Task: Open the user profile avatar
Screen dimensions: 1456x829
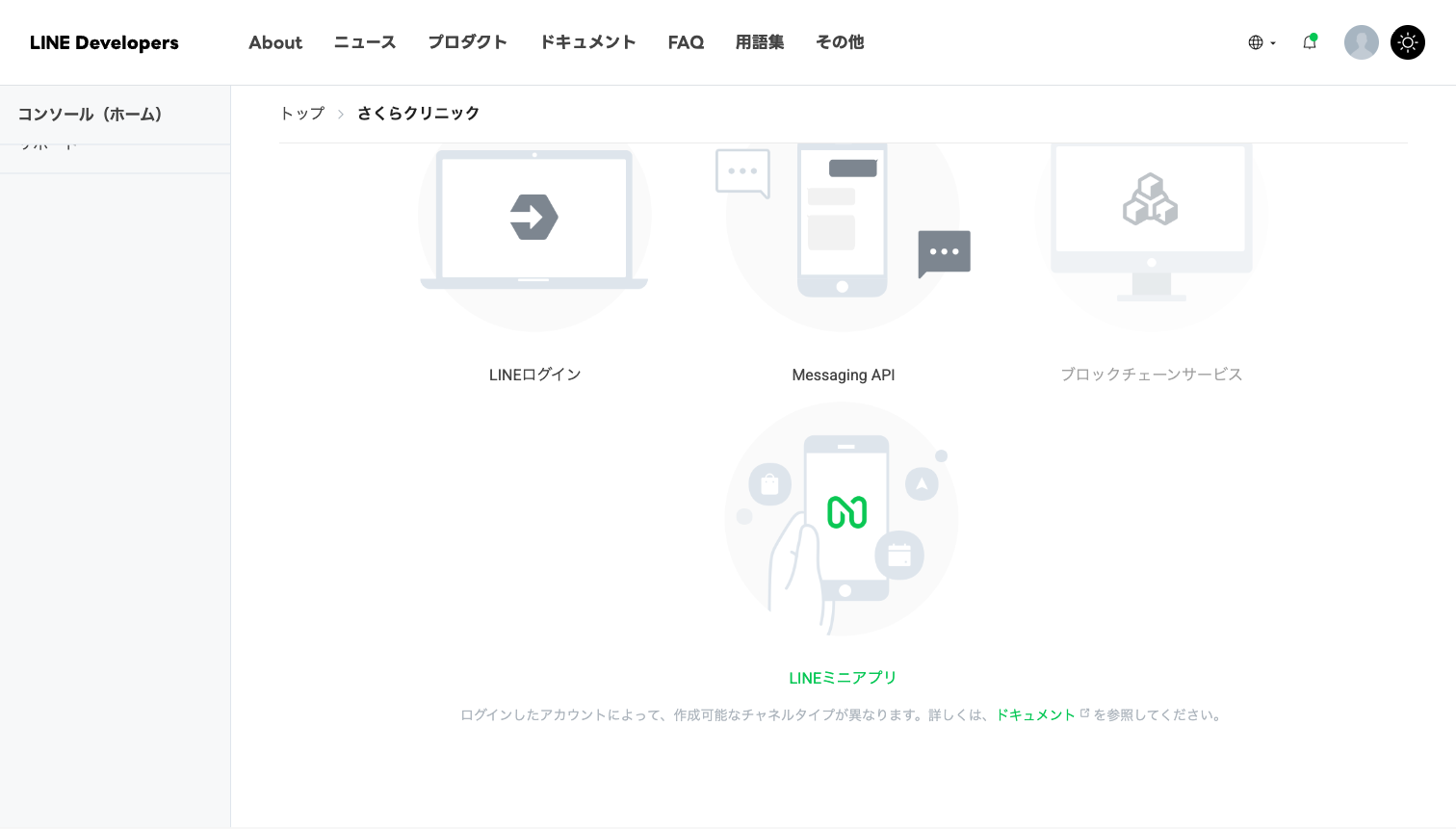Action: [1362, 42]
